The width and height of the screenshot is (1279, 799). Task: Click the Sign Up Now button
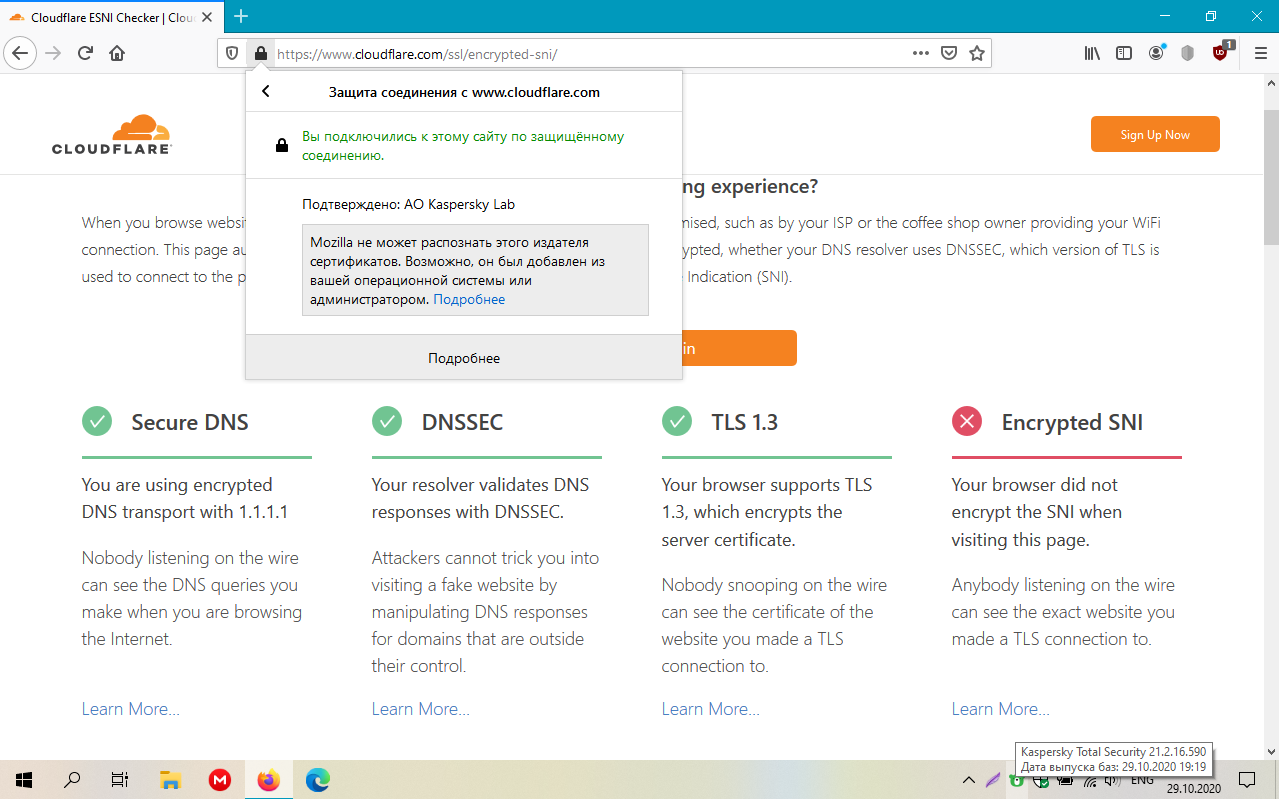tap(1155, 134)
